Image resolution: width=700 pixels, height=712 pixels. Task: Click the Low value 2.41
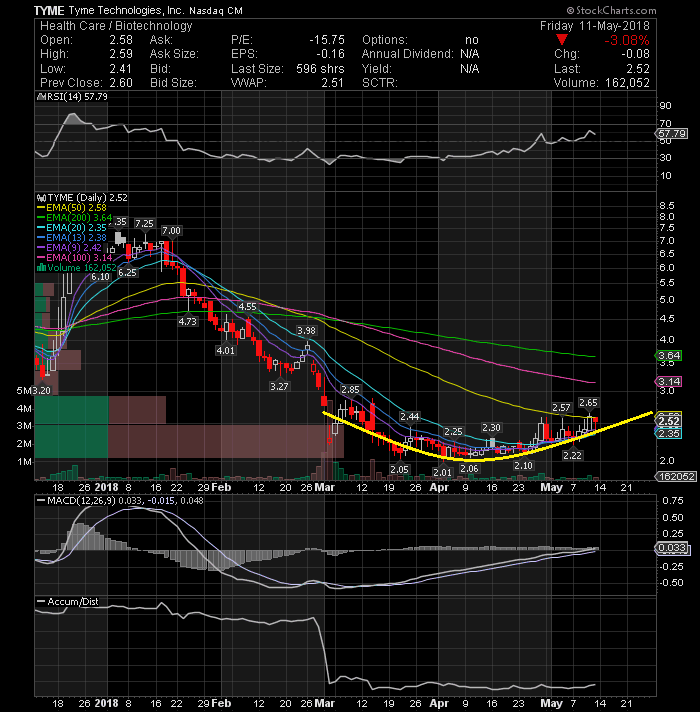pos(120,69)
